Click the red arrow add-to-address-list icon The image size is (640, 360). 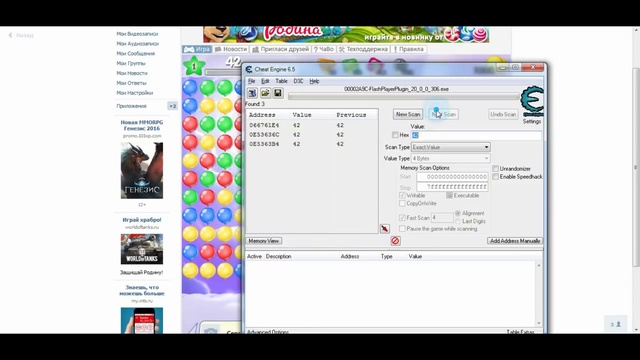point(384,229)
